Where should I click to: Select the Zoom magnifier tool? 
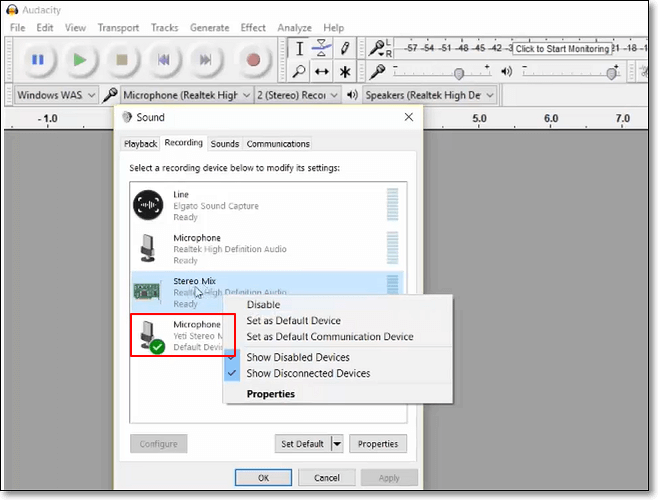298,71
